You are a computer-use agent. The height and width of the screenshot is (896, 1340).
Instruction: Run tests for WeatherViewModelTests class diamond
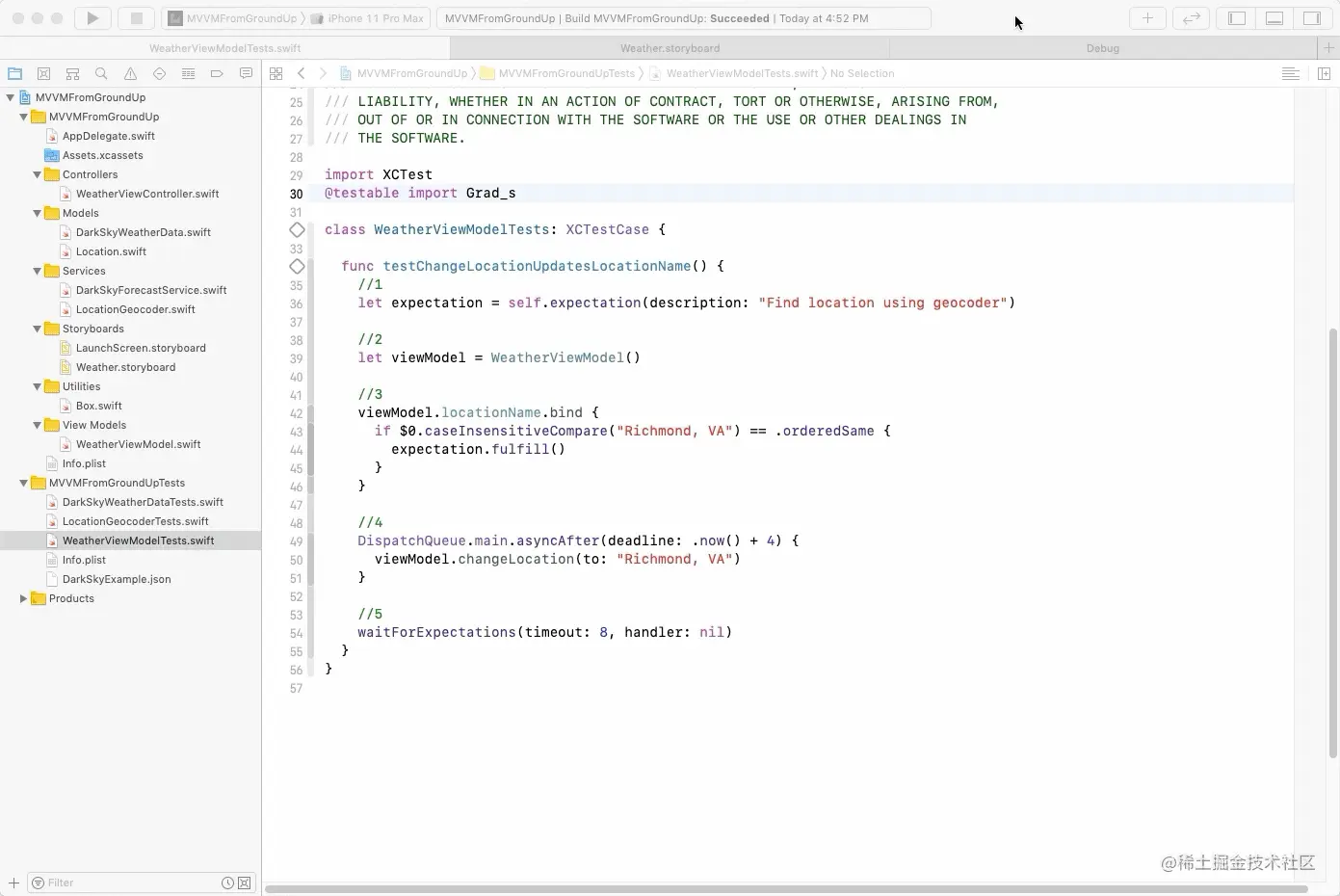click(297, 229)
